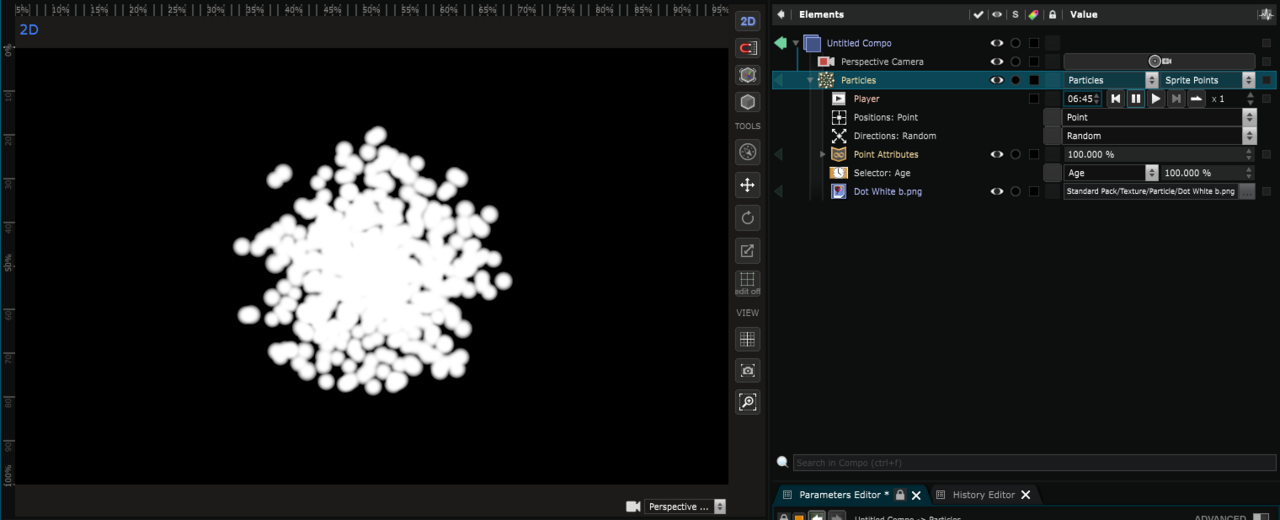This screenshot has height=520, width=1280.
Task: Toggle the Player row color tag checkbox
Action: coord(1034,99)
